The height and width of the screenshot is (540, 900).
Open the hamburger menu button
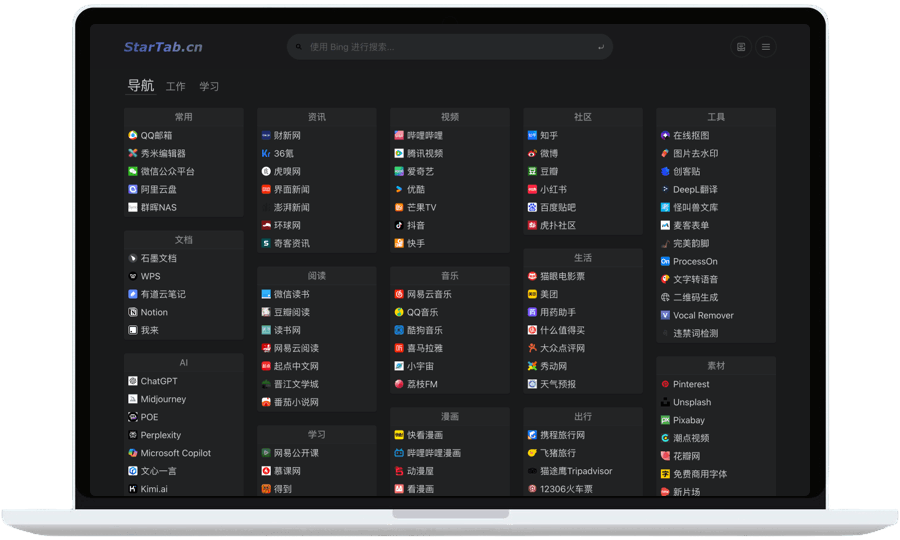coord(766,47)
